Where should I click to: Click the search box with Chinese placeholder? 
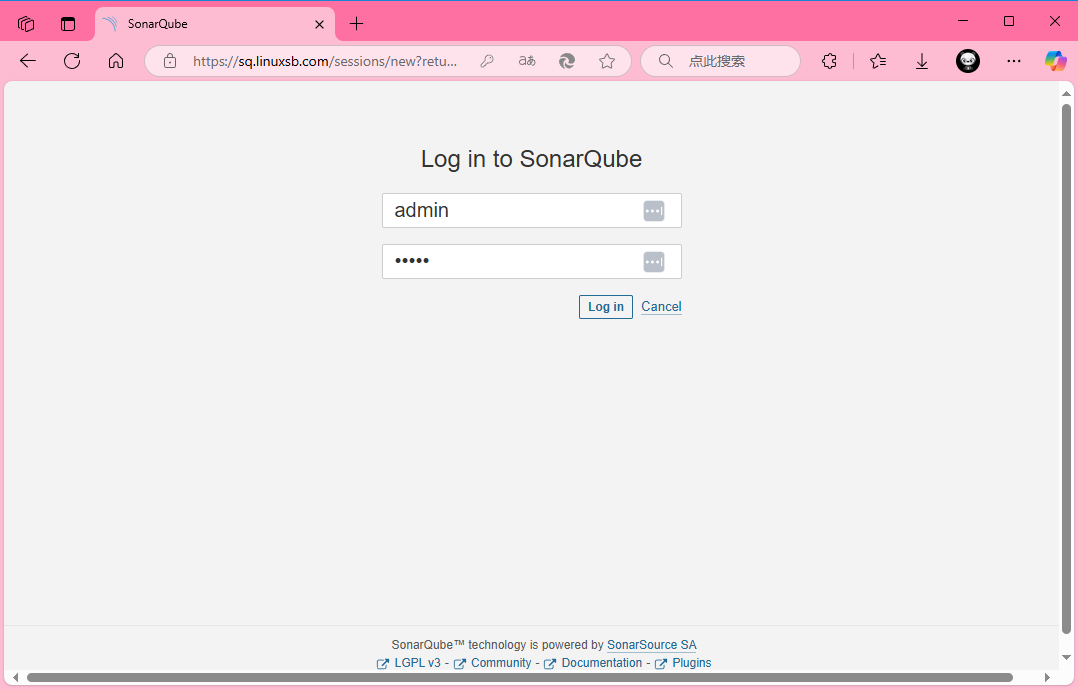720,61
